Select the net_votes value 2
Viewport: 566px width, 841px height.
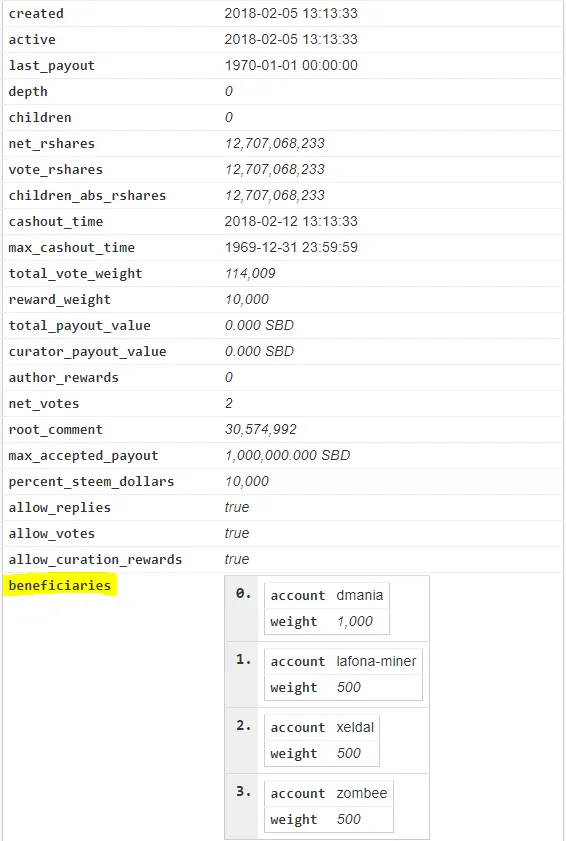[229, 403]
